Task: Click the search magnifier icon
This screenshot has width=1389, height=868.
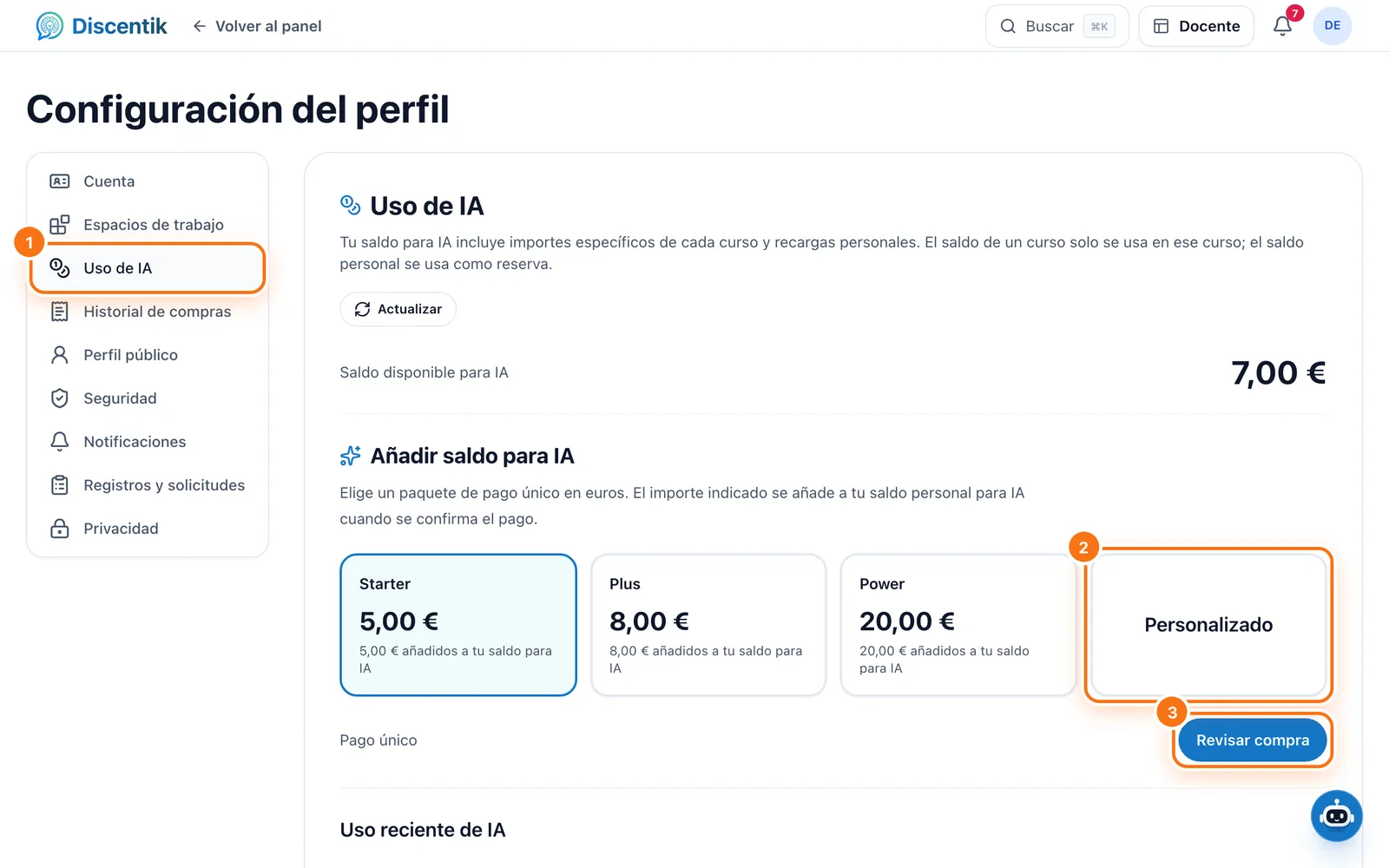Action: [x=1008, y=26]
